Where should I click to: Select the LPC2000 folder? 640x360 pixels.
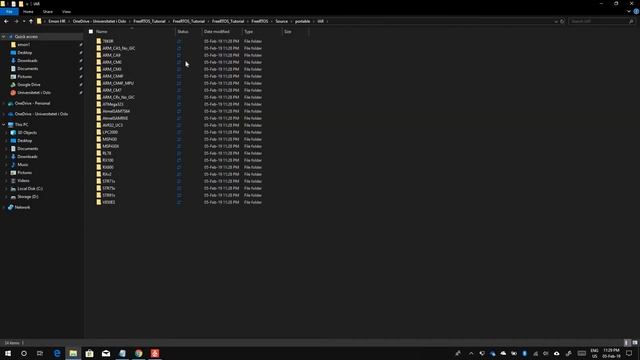click(110, 132)
